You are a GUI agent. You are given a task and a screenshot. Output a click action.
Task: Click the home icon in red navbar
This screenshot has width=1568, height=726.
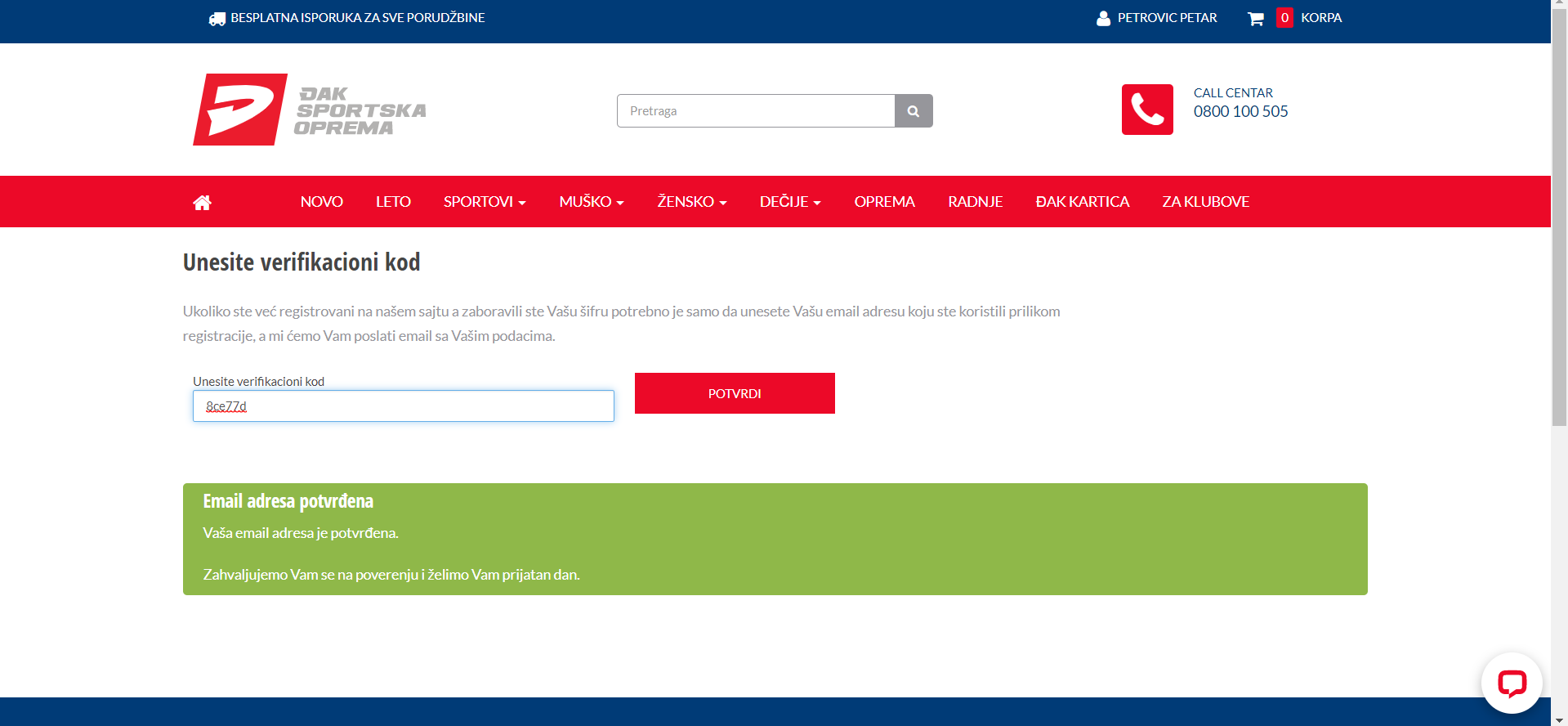click(x=202, y=202)
